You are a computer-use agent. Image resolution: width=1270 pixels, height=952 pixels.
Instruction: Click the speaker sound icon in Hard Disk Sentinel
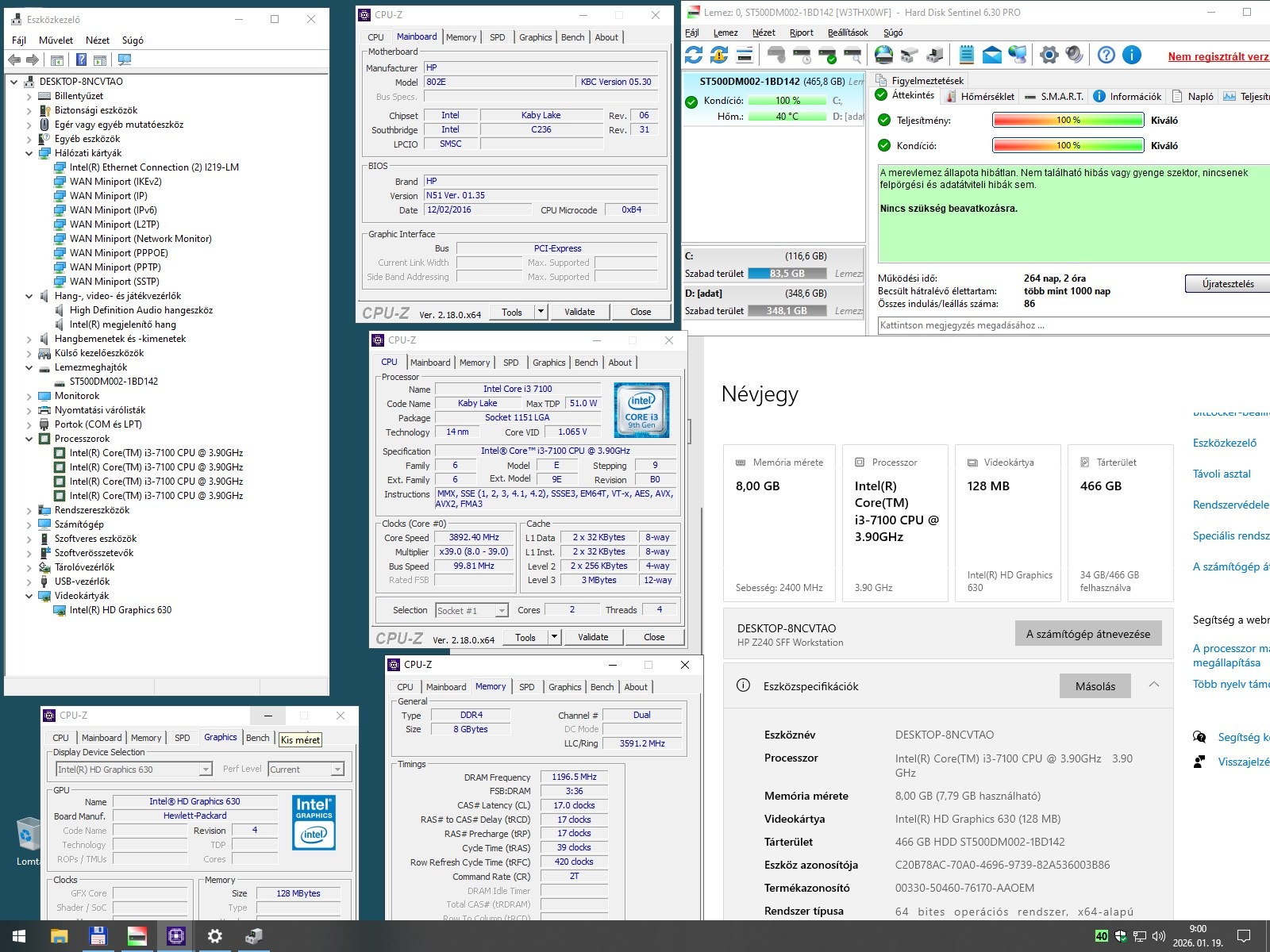1075,55
